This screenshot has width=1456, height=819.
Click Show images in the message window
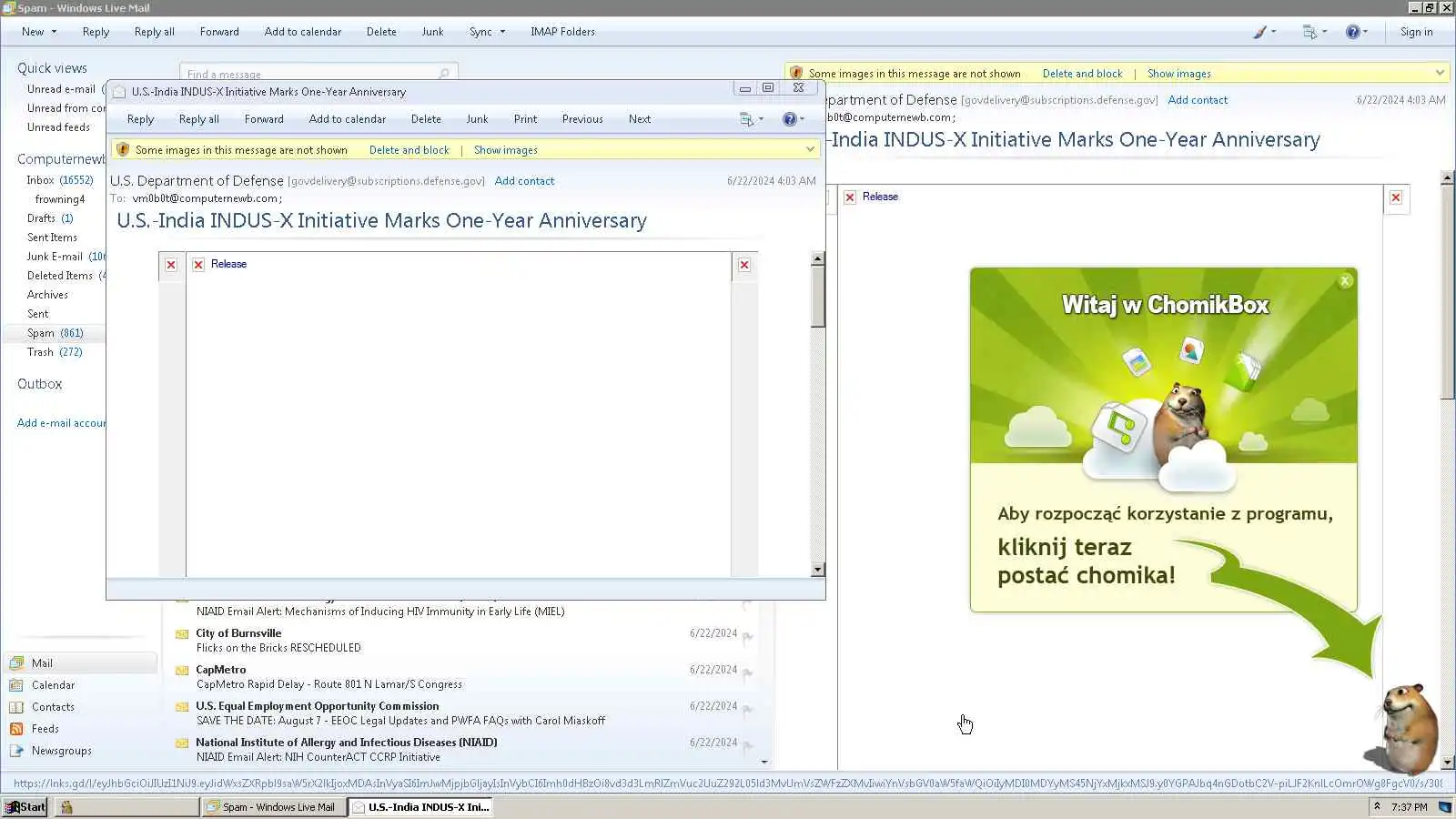point(505,150)
